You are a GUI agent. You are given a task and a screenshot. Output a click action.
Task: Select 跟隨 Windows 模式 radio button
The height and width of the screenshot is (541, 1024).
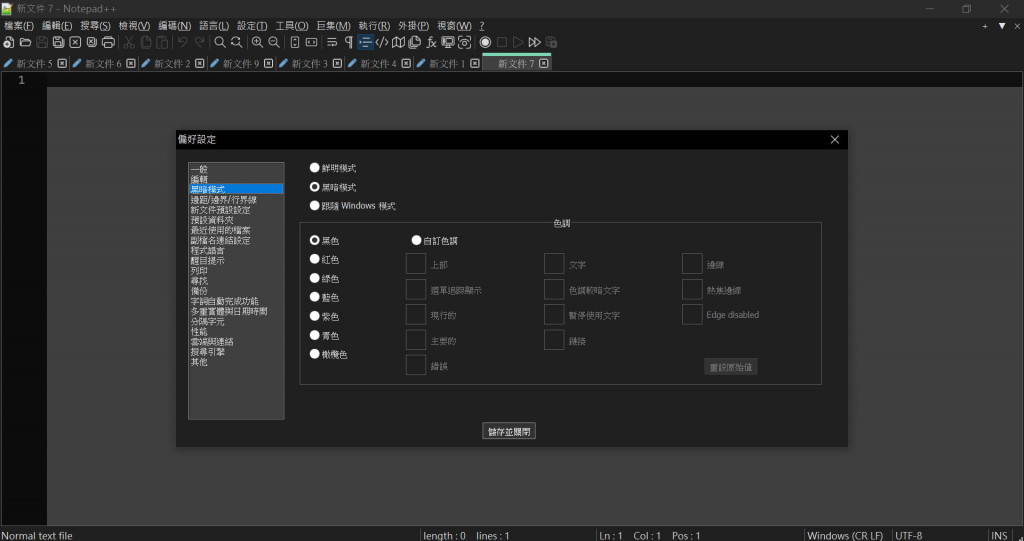pyautogui.click(x=315, y=206)
